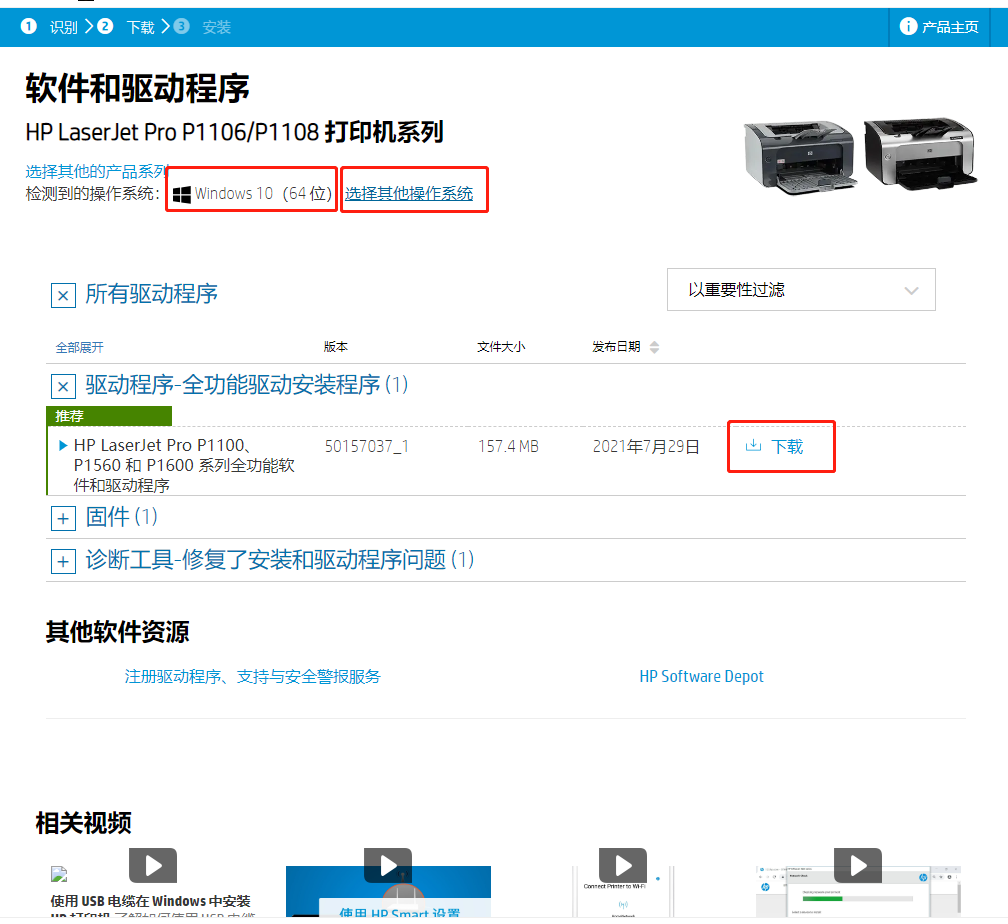Click the 版本 column header

coord(336,347)
